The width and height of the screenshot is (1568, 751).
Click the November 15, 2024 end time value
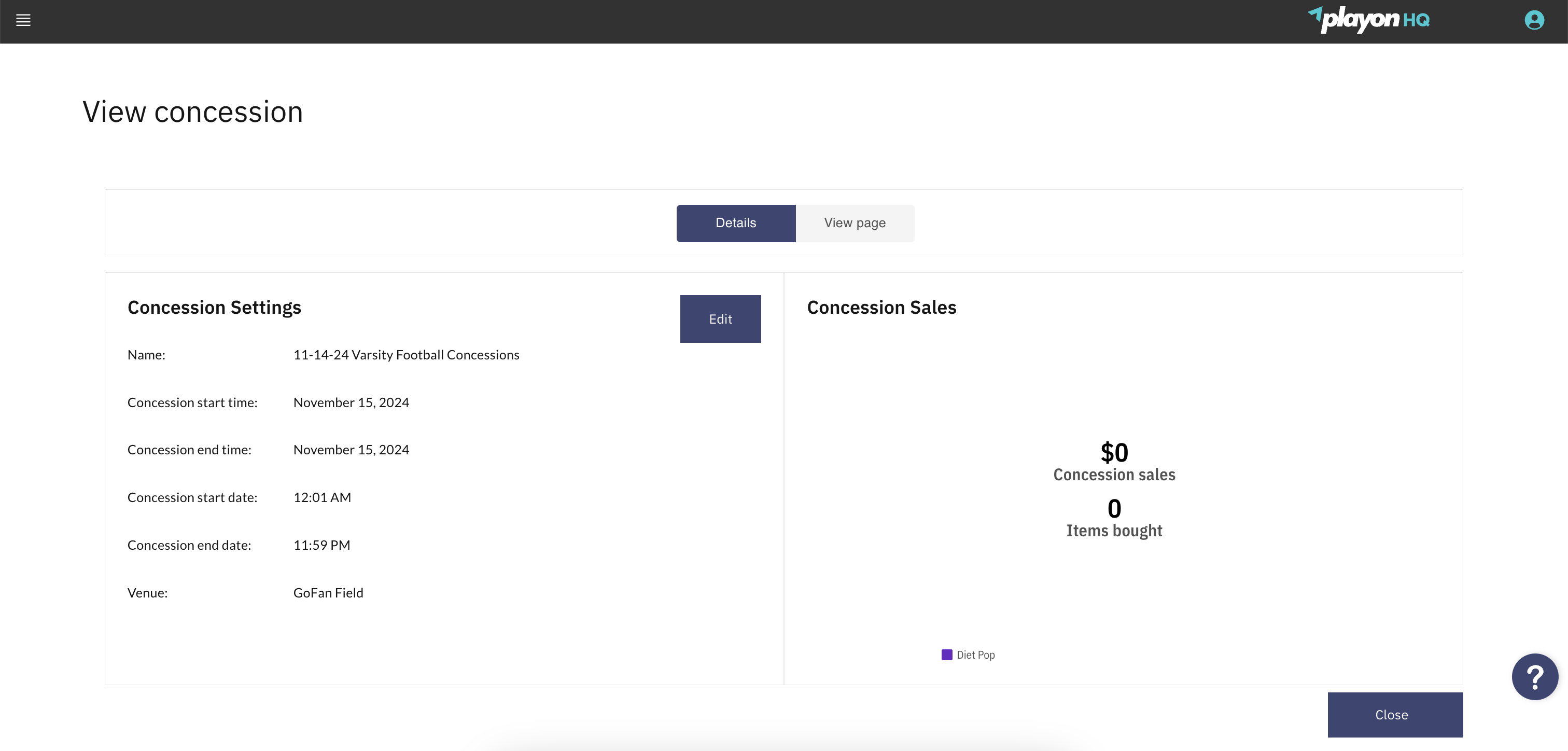tap(351, 450)
